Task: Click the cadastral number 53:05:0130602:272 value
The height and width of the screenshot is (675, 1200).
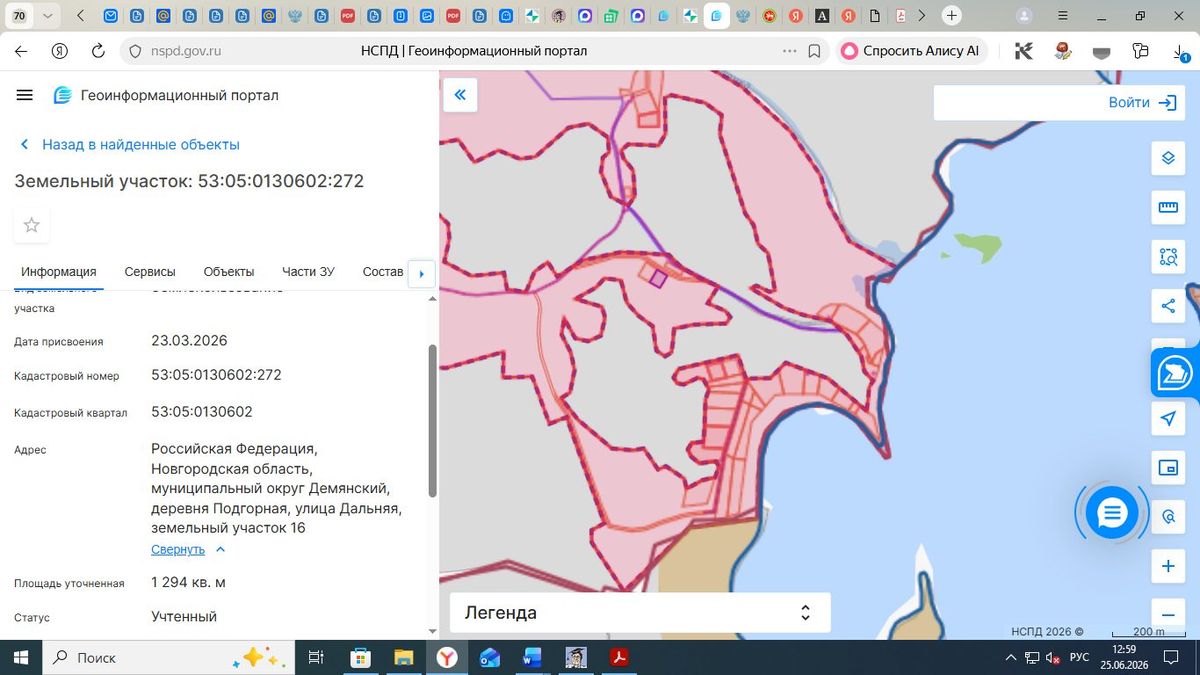Action: coord(216,375)
